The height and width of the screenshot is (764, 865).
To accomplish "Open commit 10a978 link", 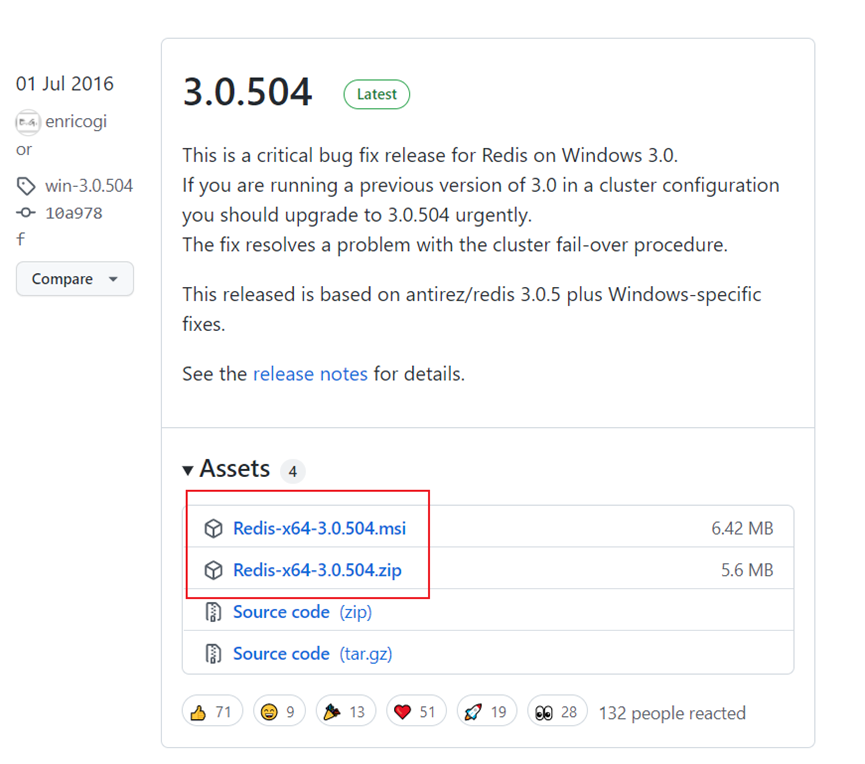I will coord(74,213).
